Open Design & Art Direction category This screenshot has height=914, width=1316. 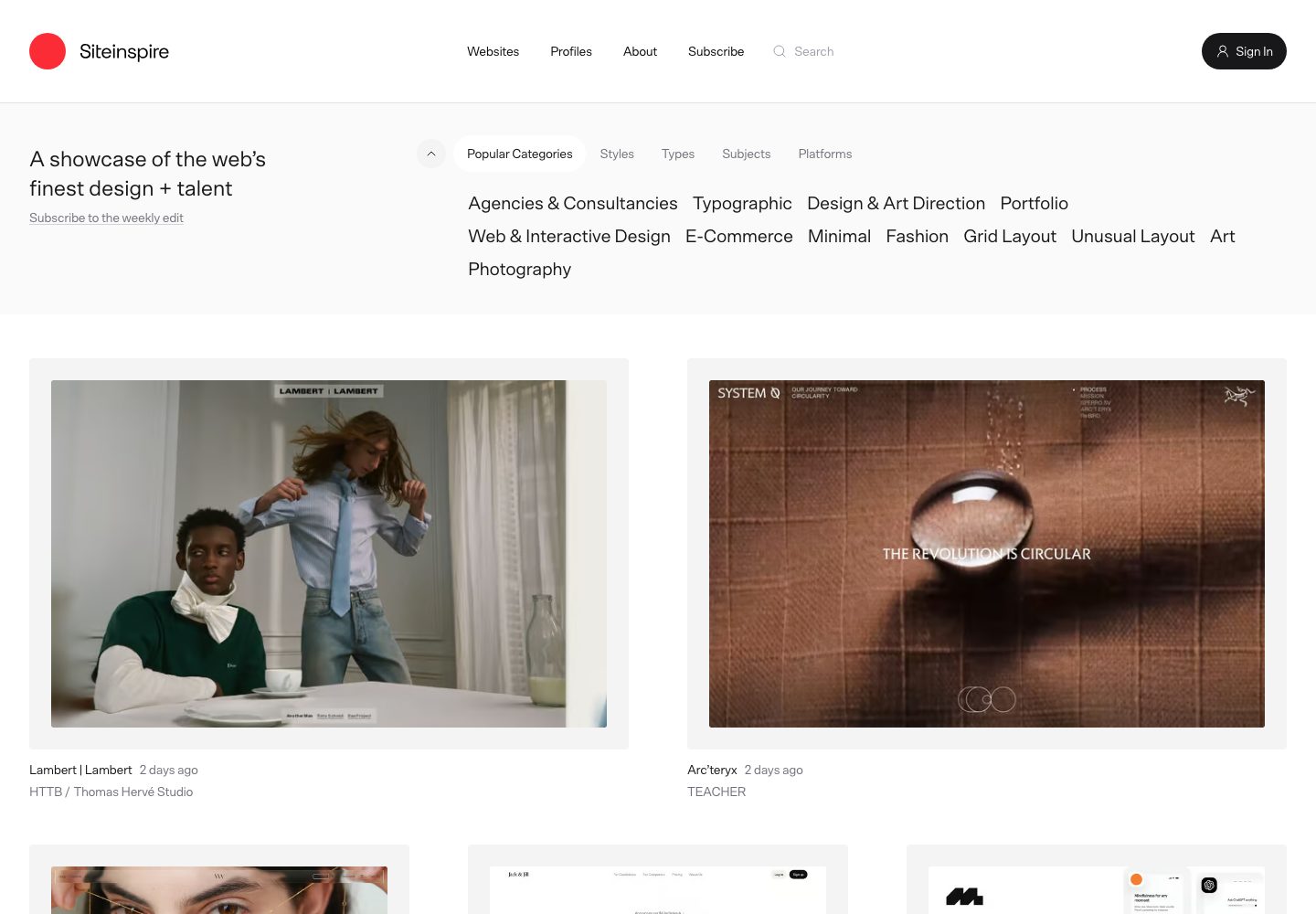pos(896,203)
